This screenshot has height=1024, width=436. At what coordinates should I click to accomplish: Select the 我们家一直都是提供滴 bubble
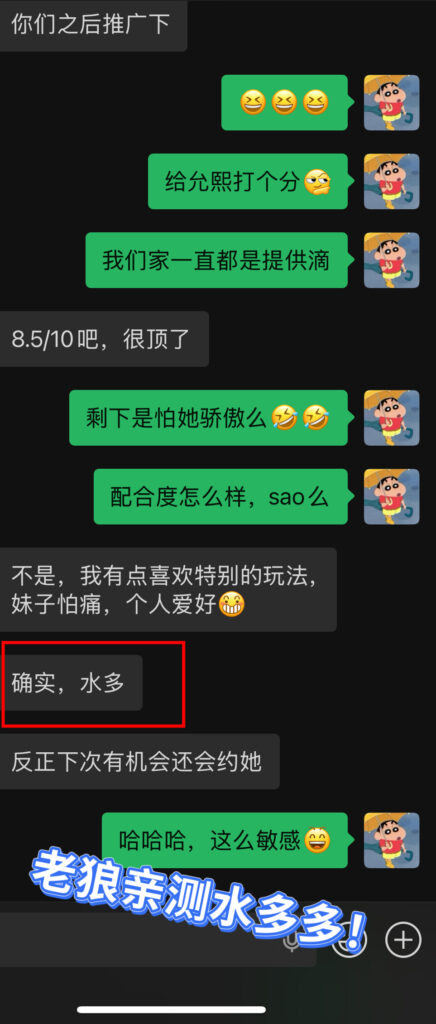coord(217,260)
